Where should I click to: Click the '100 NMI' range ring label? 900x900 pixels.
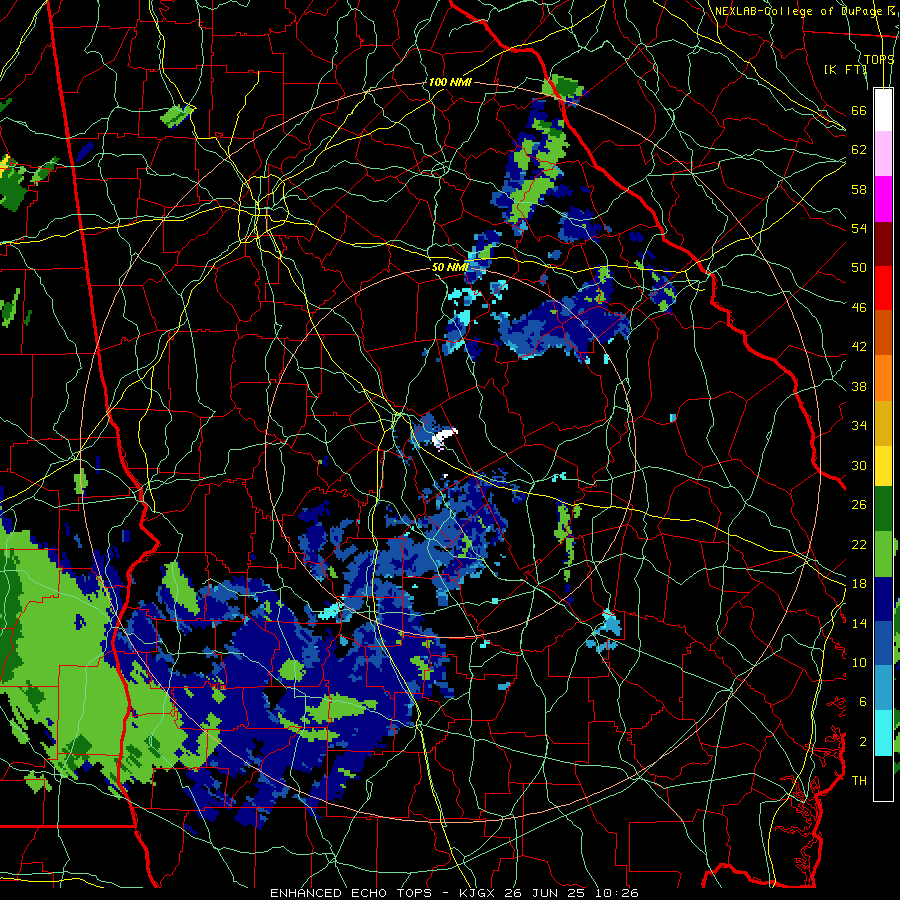pos(450,82)
